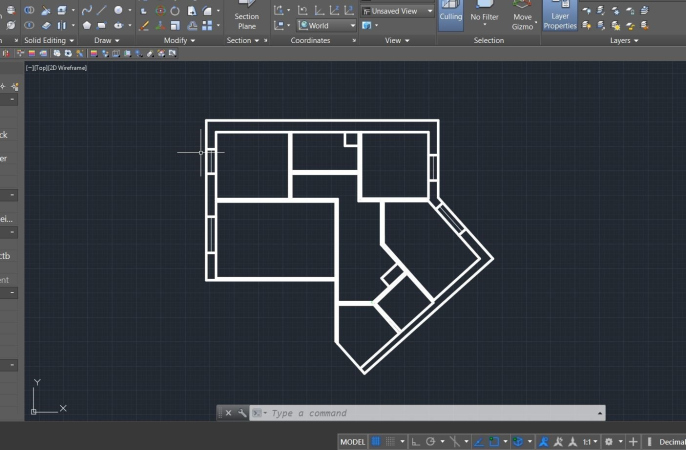This screenshot has height=450, width=686.
Task: Click the MODEL space button
Action: point(352,441)
